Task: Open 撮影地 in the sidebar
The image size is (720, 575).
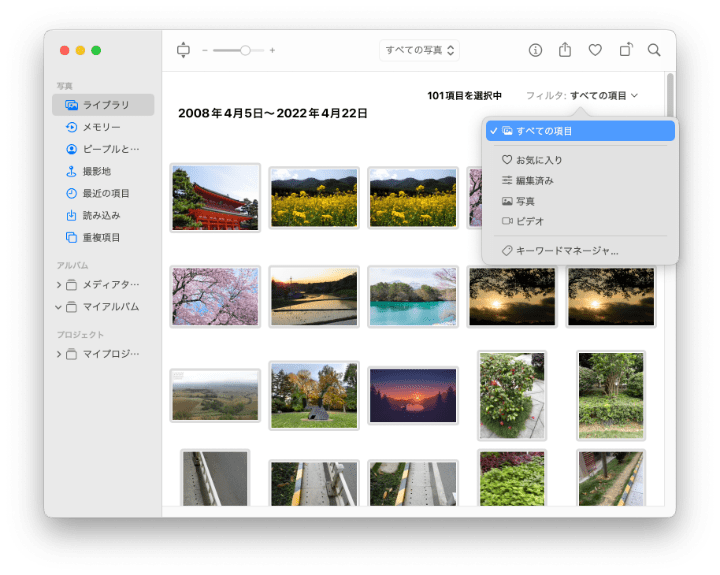Action: (97, 171)
